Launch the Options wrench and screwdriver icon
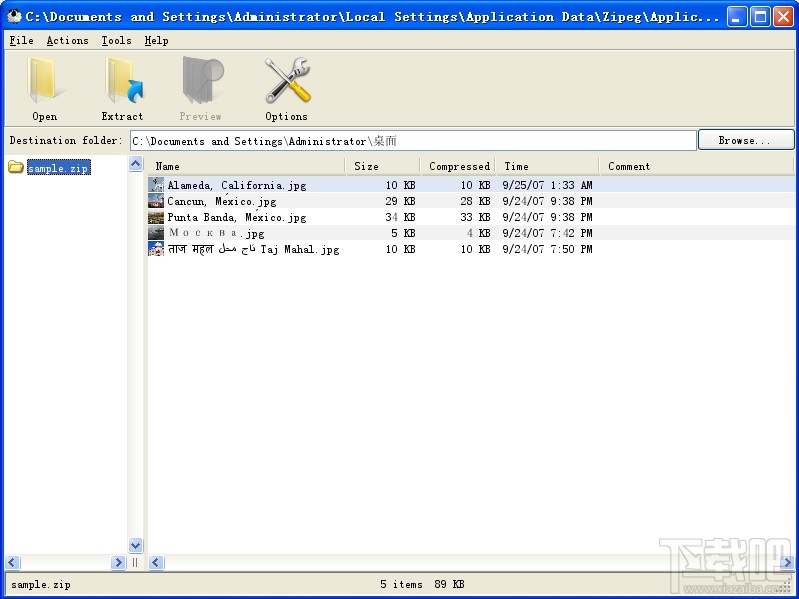Viewport: 799px width, 599px height. click(x=287, y=80)
